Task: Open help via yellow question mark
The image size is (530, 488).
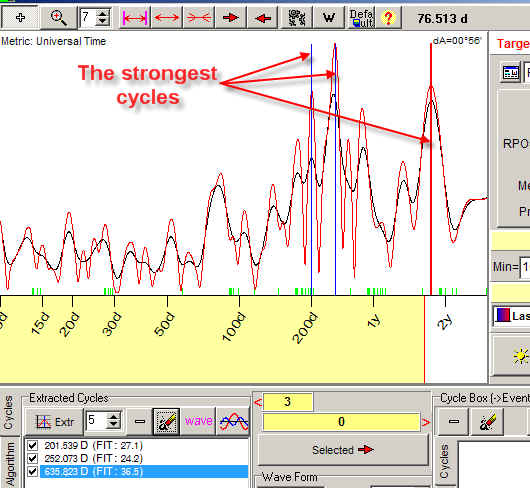Action: click(x=388, y=18)
